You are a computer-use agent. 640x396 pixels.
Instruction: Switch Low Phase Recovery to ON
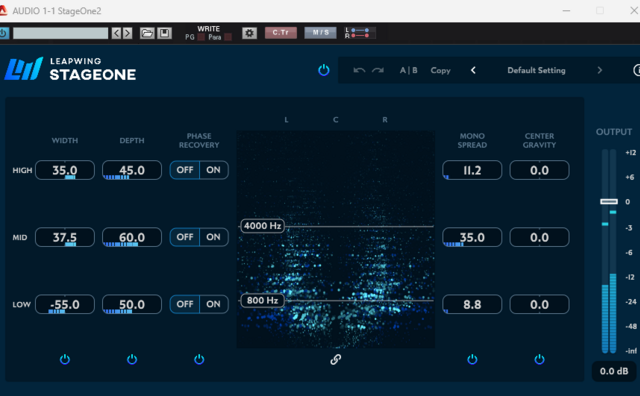pyautogui.click(x=213, y=304)
